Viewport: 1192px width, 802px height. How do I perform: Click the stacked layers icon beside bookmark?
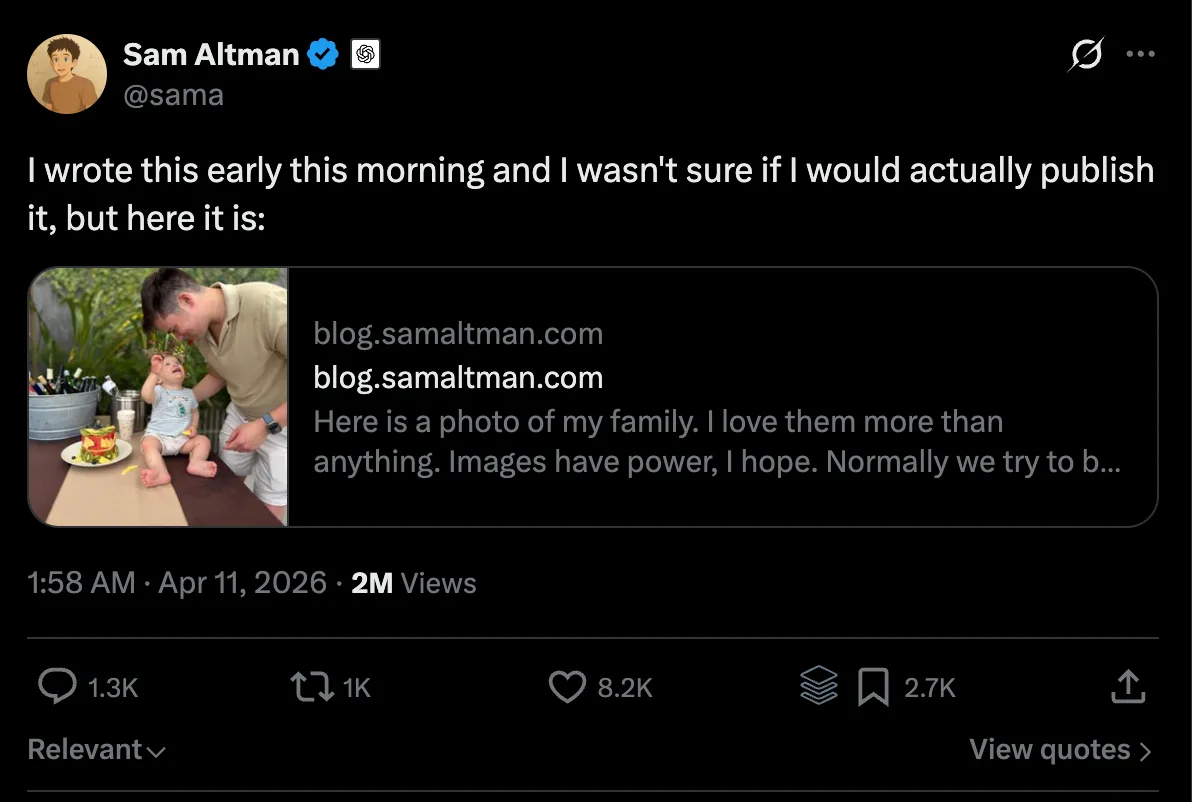click(819, 686)
